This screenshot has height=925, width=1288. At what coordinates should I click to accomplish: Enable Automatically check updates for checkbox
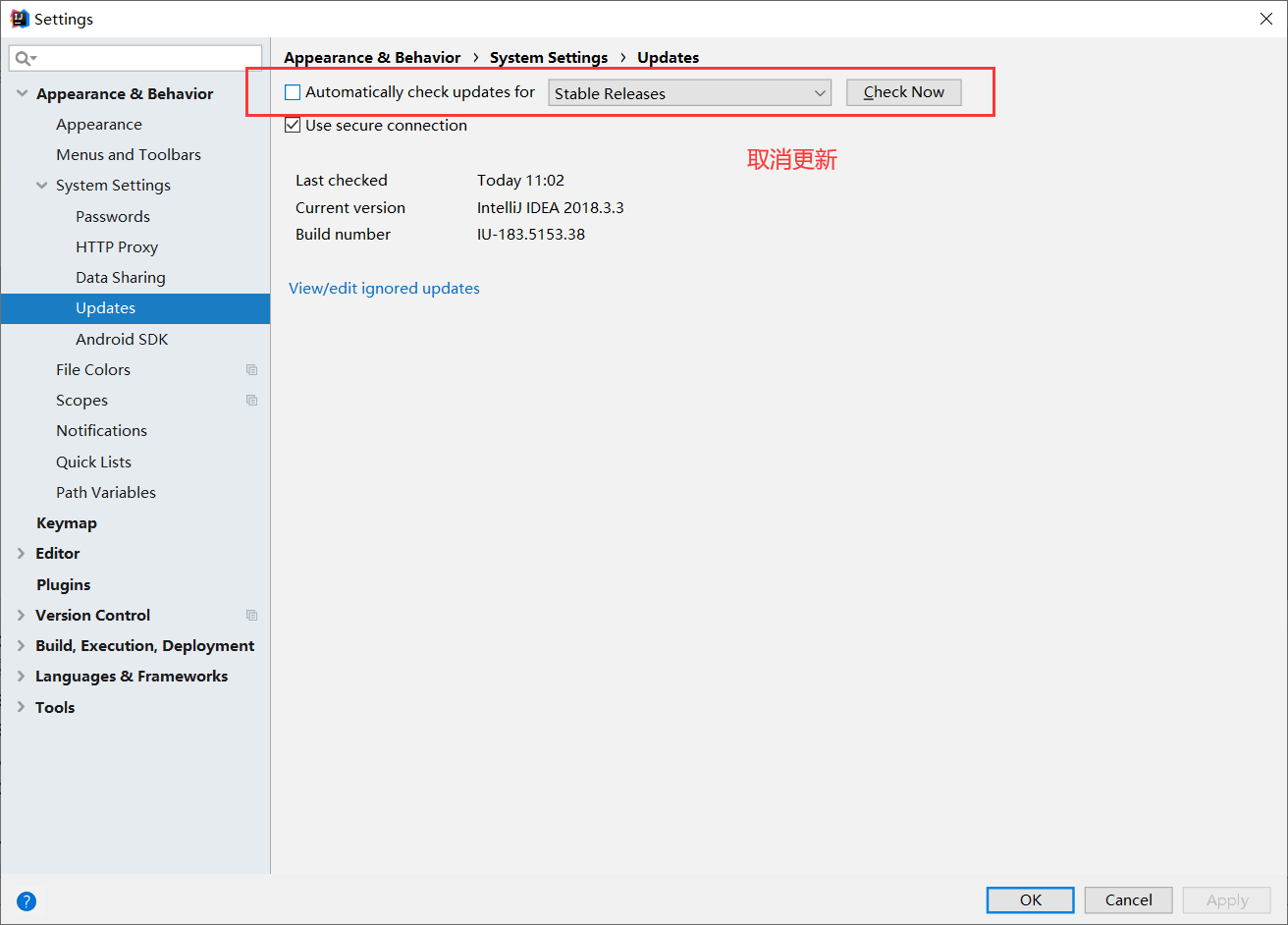(293, 92)
